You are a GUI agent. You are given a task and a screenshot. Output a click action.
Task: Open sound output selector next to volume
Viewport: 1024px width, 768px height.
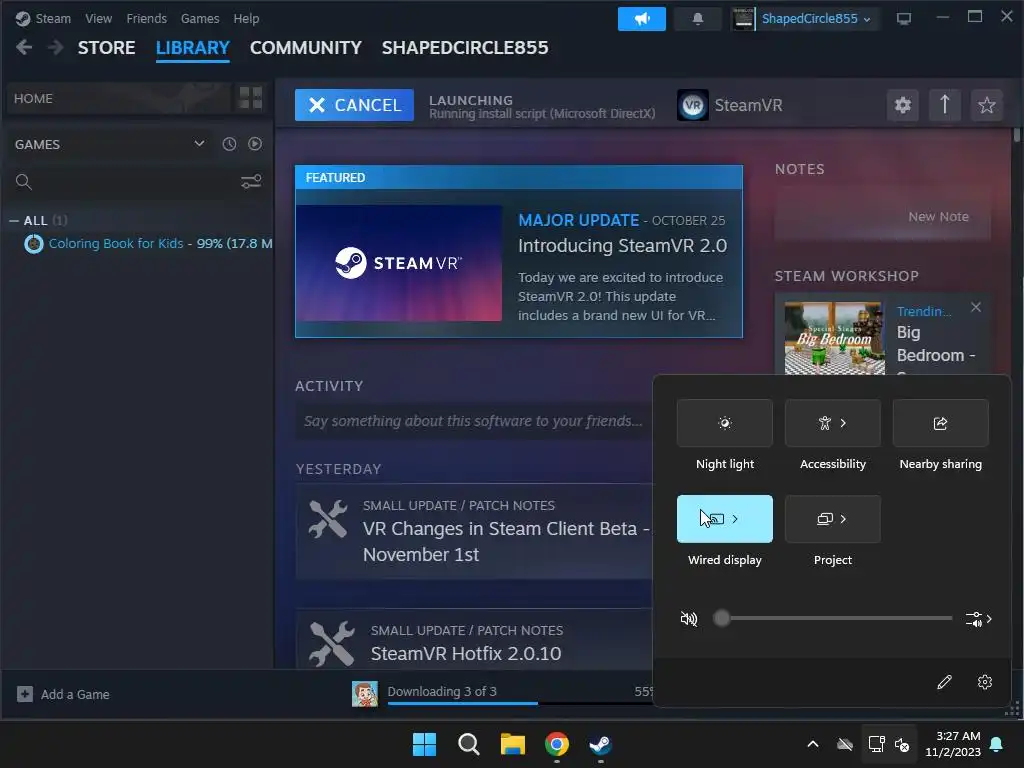978,619
